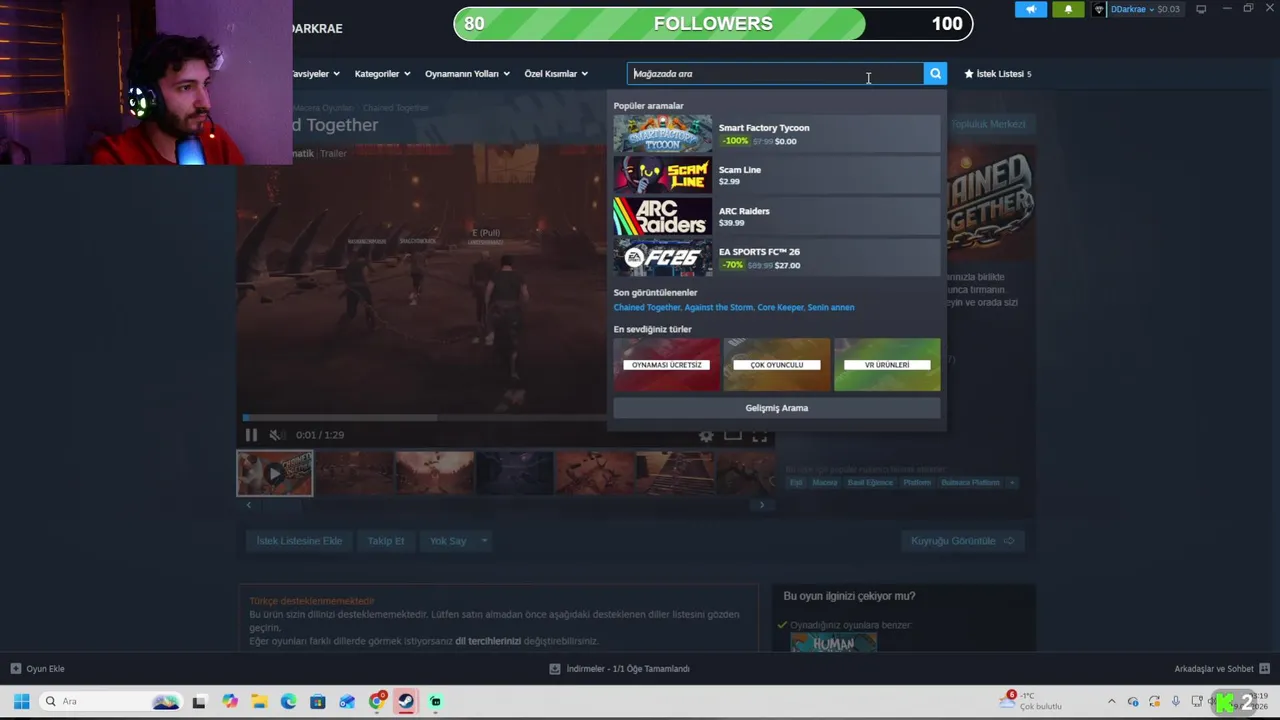
Task: Open the Senin annen recent link
Action: point(831,307)
